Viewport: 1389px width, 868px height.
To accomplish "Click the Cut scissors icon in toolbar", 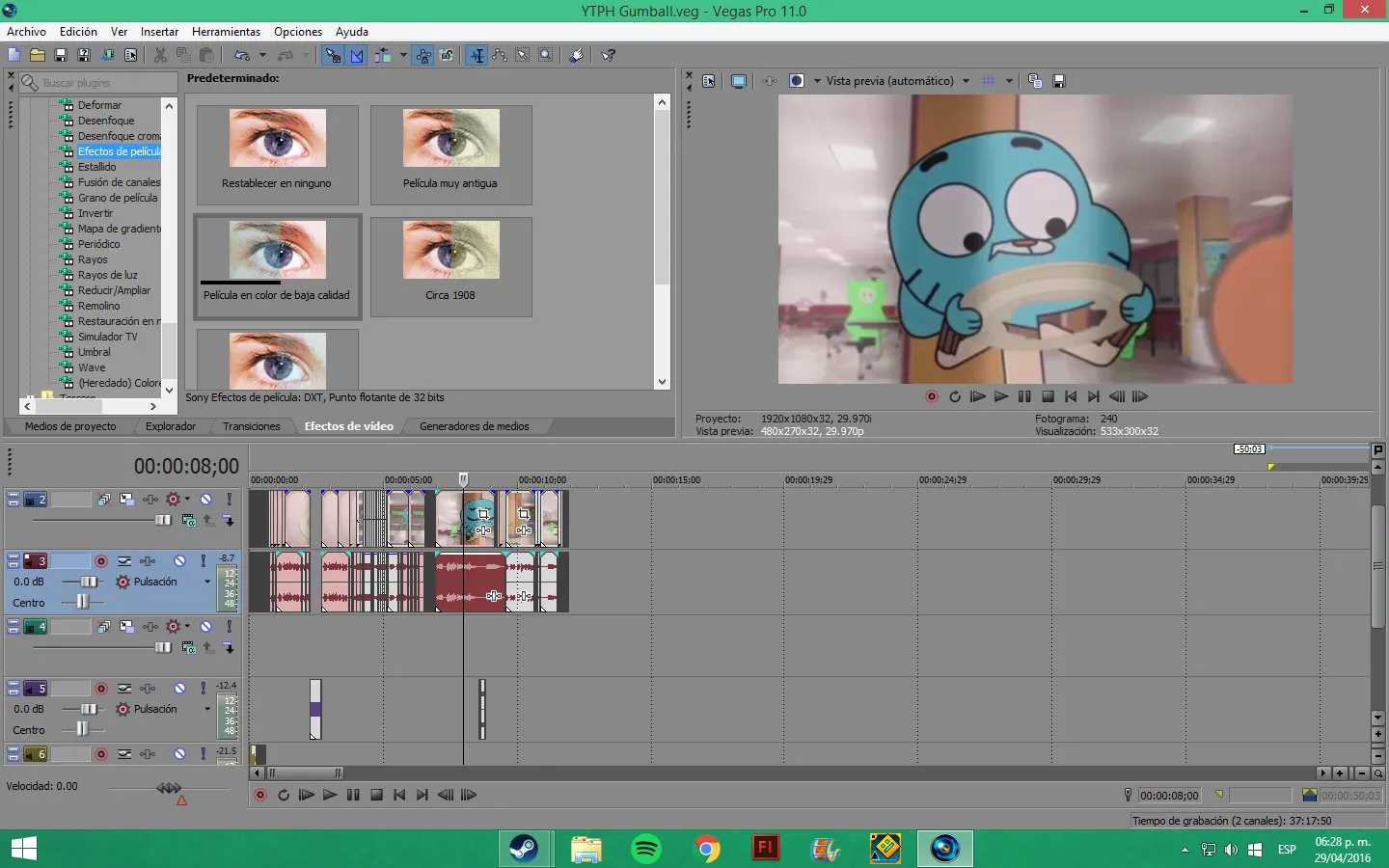I will pos(160,55).
